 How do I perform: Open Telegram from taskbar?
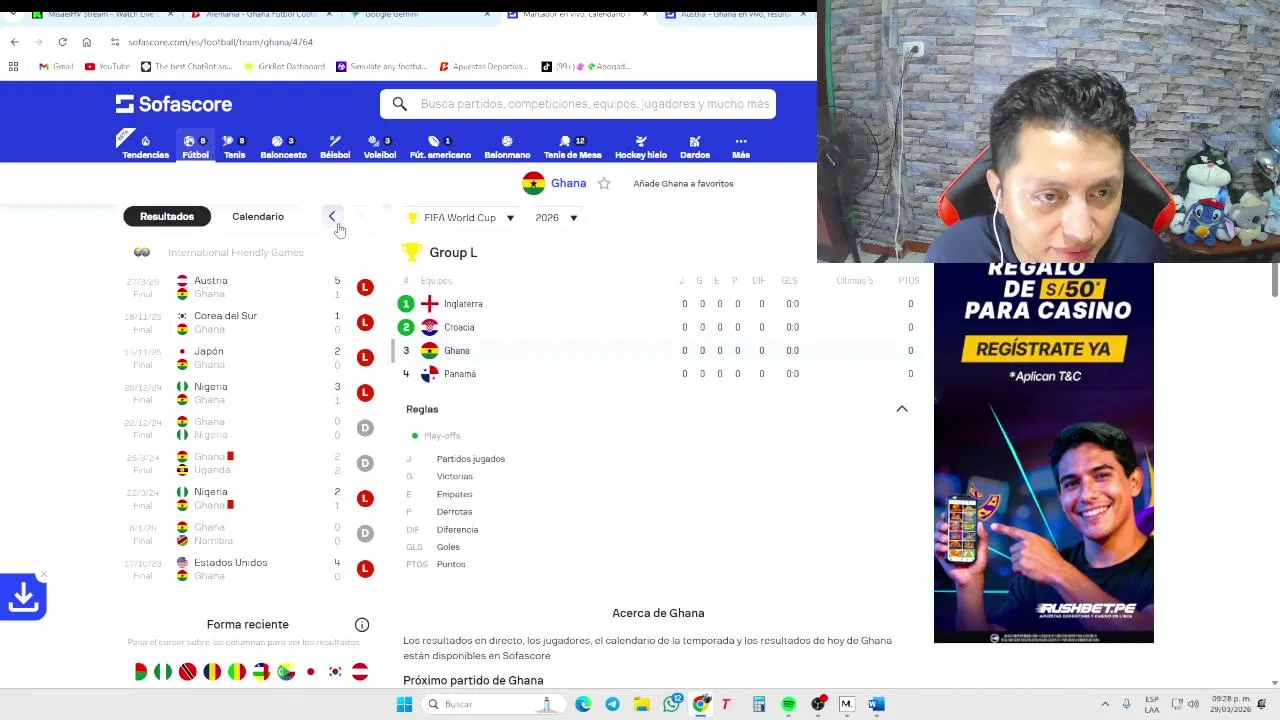click(612, 704)
